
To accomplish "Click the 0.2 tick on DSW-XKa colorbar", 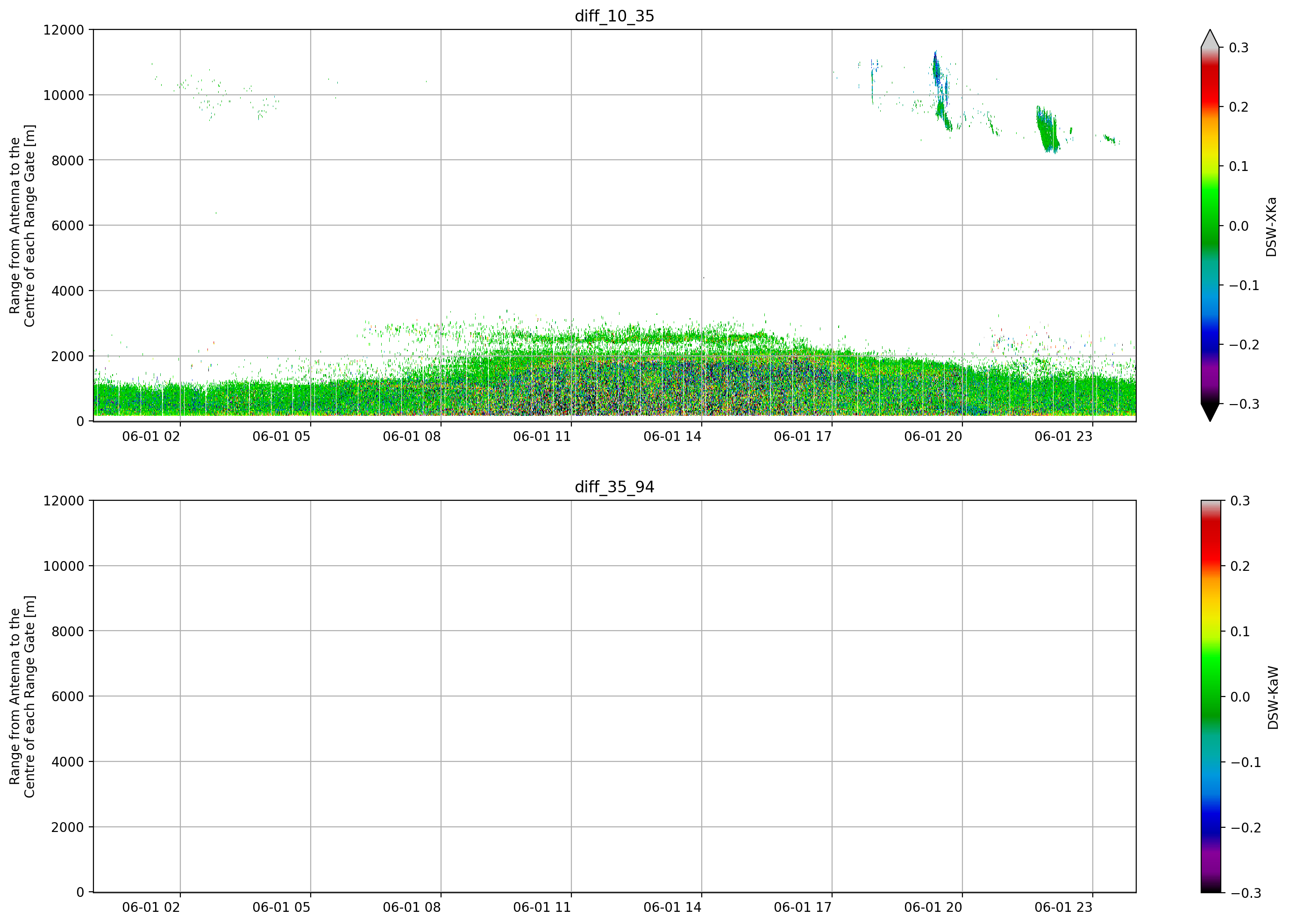I will pos(1239,107).
